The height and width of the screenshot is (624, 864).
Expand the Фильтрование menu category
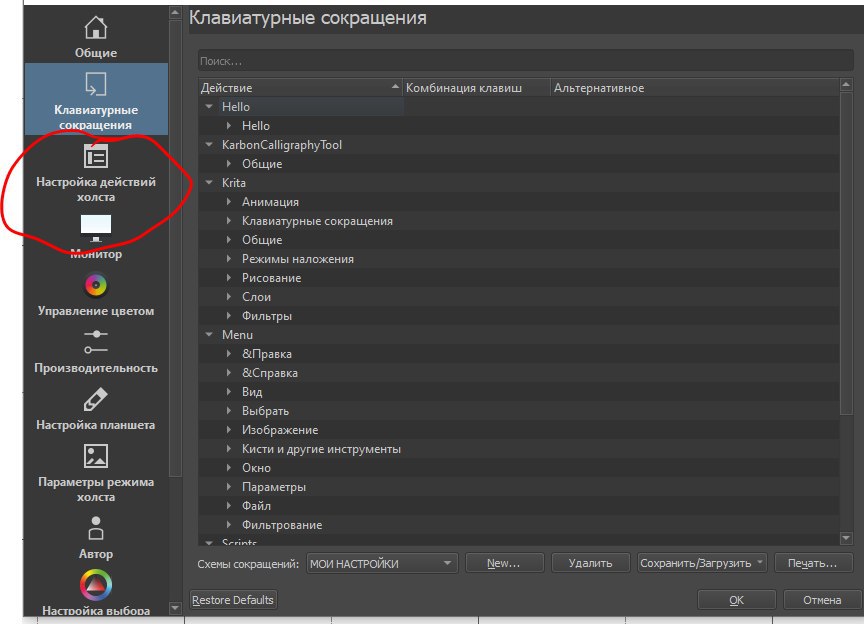(229, 525)
